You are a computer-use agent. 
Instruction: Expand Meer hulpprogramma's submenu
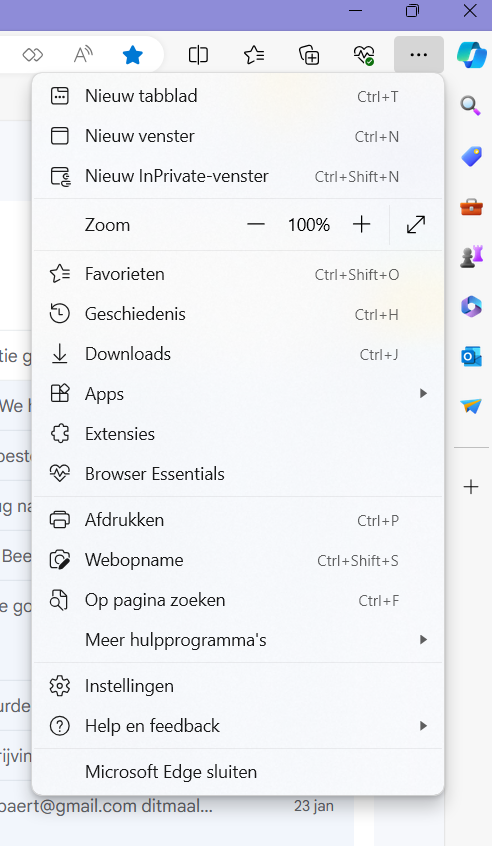tap(238, 640)
